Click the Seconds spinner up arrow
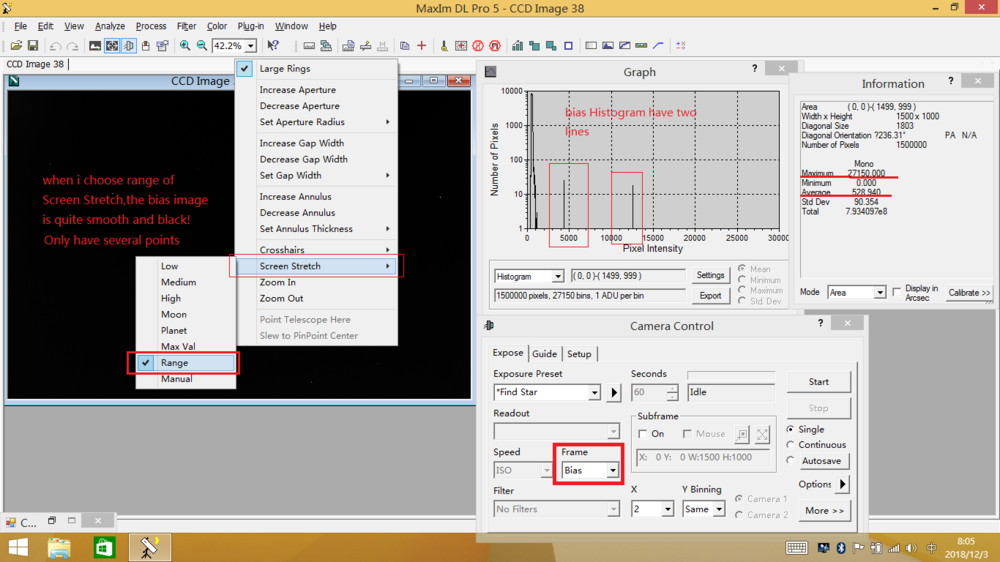 pyautogui.click(x=672, y=388)
